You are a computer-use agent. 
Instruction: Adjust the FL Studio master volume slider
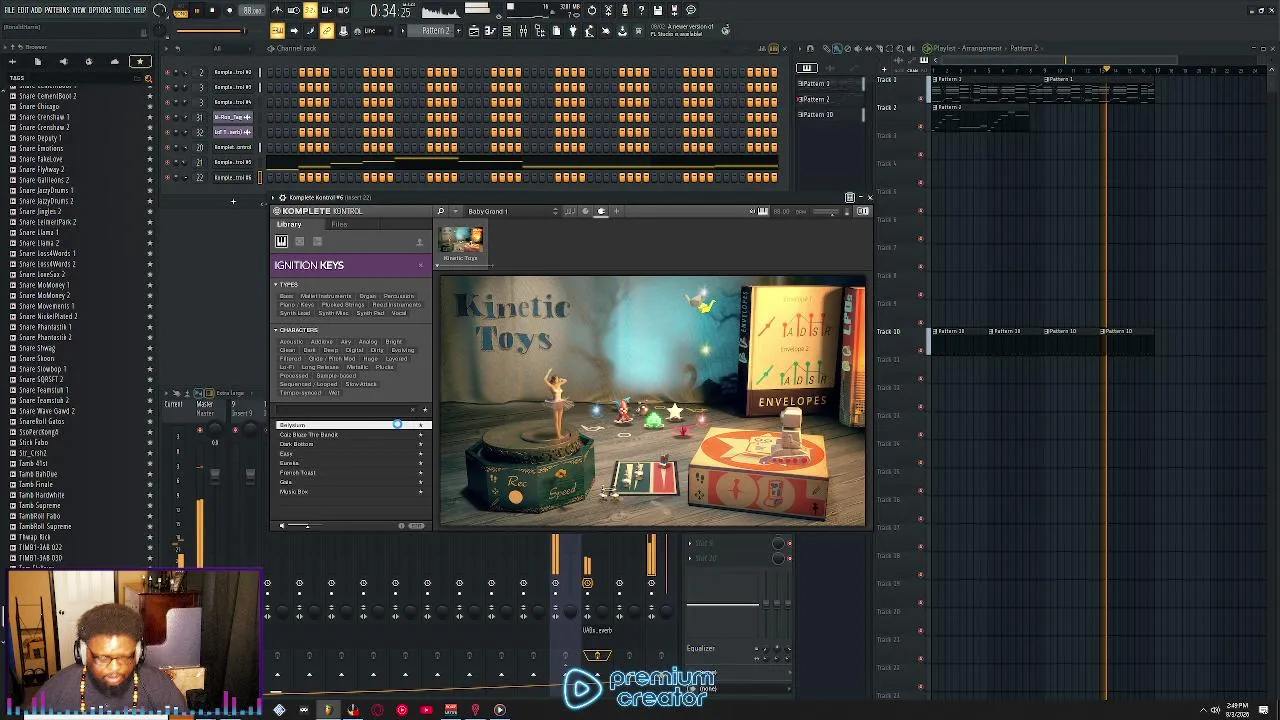coord(212,31)
